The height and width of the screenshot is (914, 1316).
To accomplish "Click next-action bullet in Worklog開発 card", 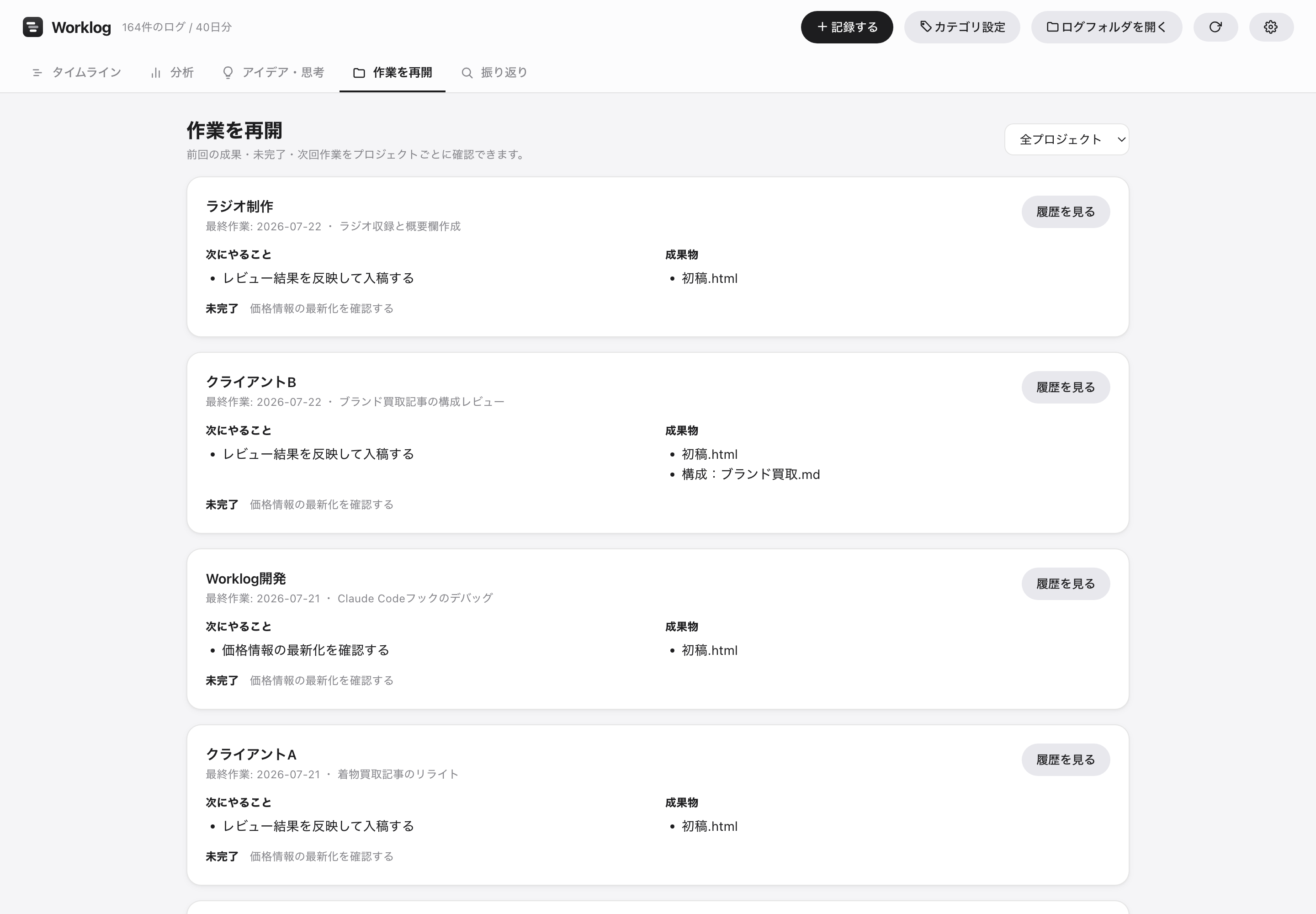I will click(305, 650).
